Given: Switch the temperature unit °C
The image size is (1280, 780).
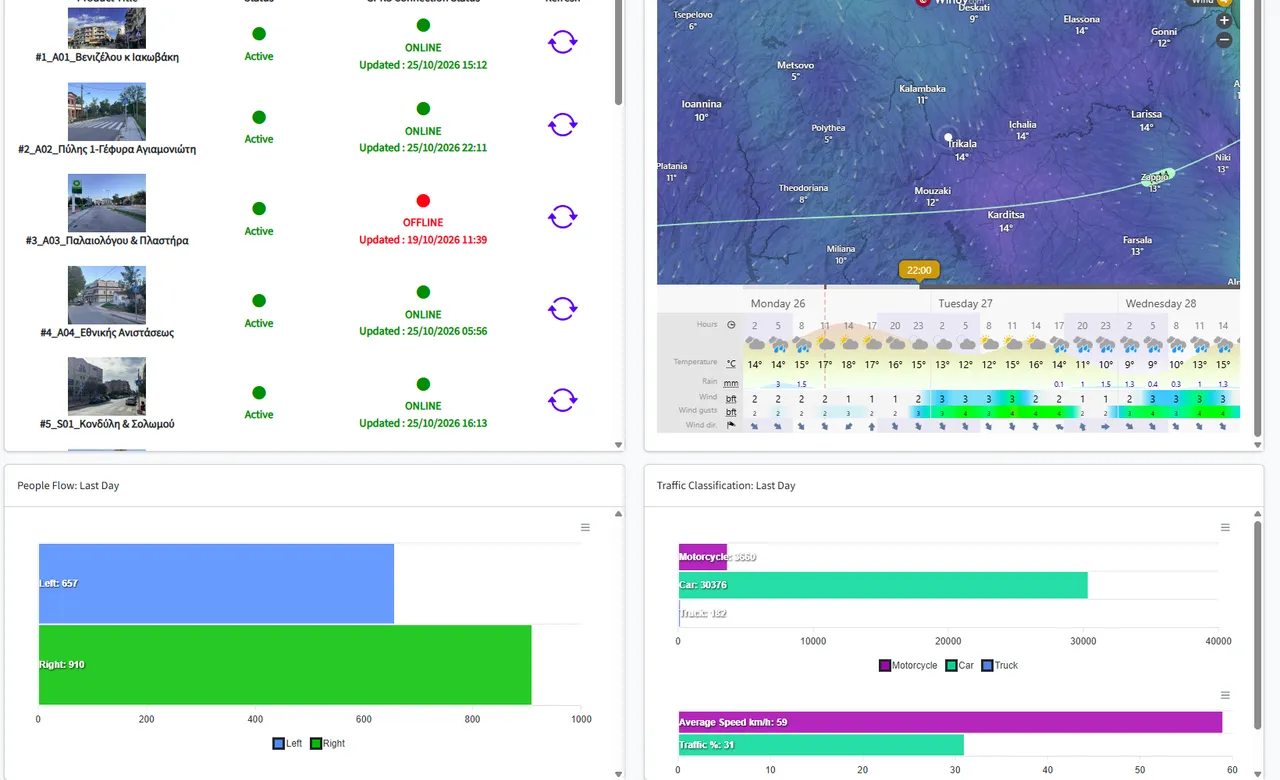Looking at the screenshot, I should point(731,363).
